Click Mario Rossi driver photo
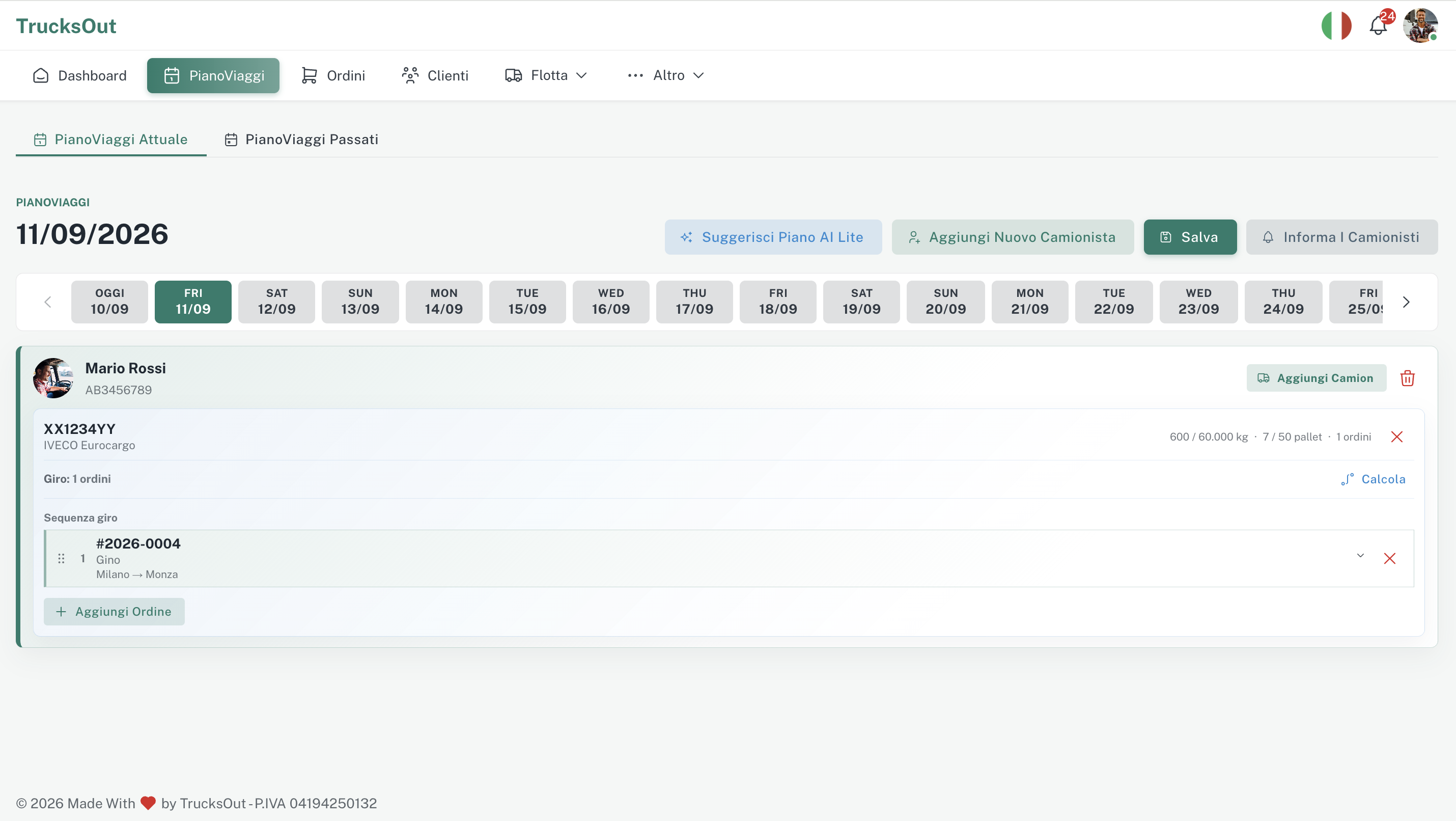This screenshot has height=821, width=1456. click(53, 378)
